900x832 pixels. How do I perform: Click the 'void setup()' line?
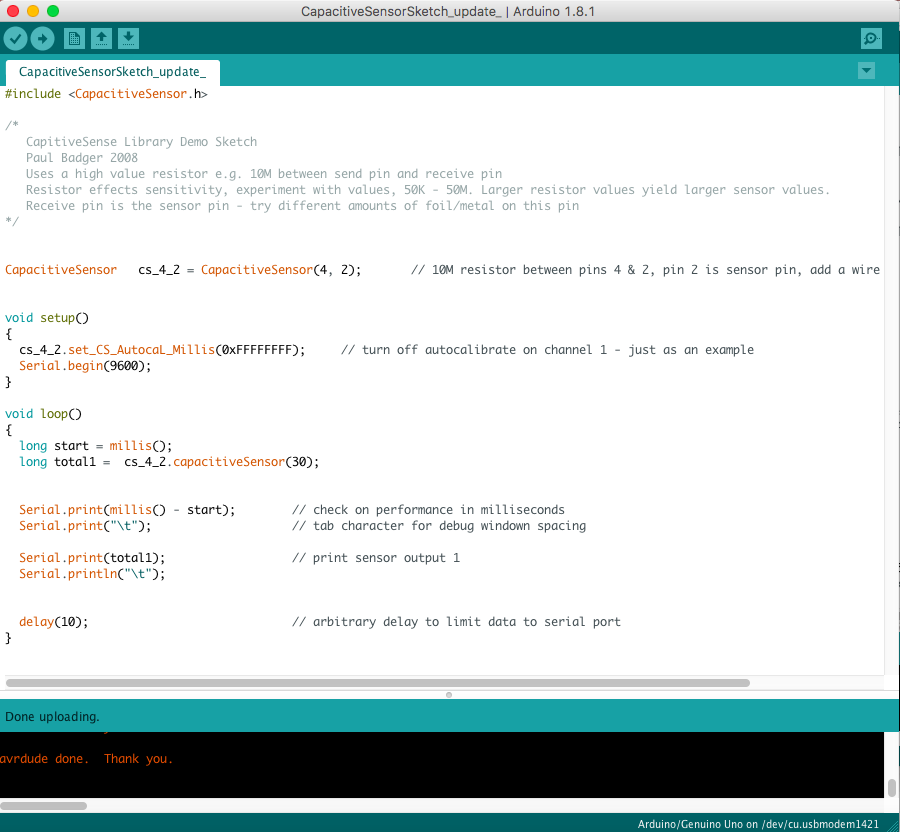pos(47,318)
